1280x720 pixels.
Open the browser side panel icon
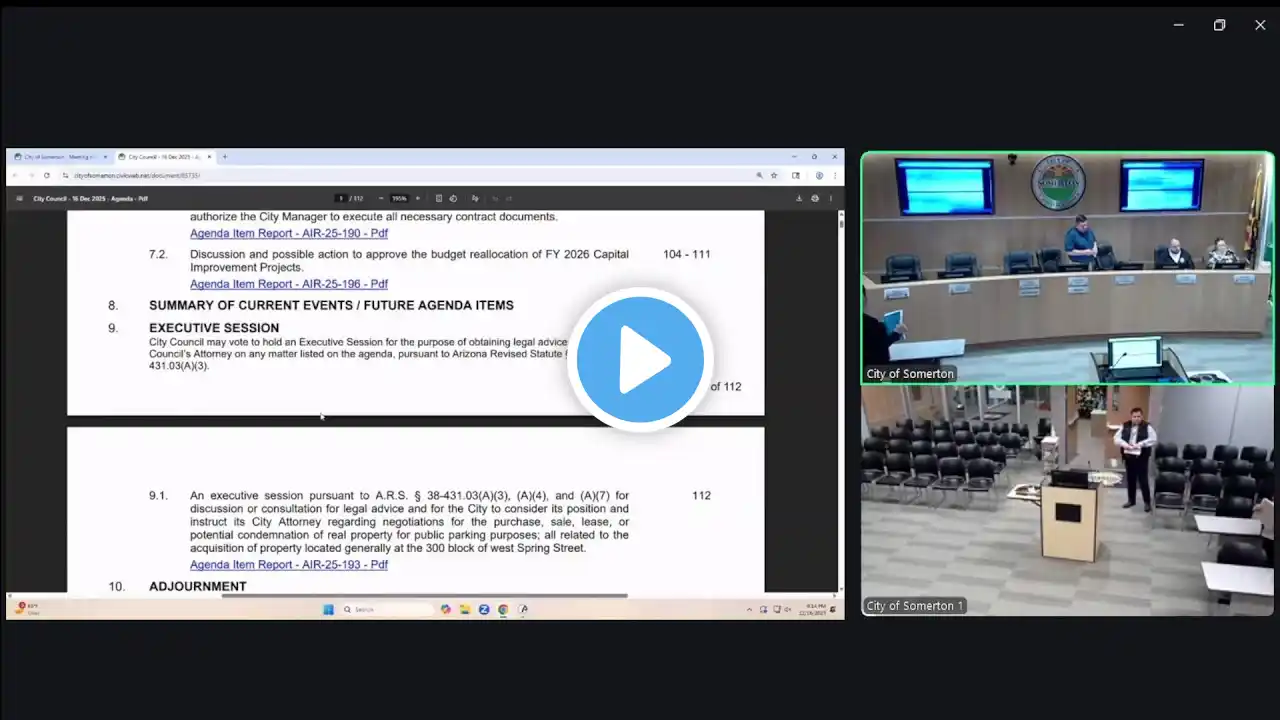(796, 175)
